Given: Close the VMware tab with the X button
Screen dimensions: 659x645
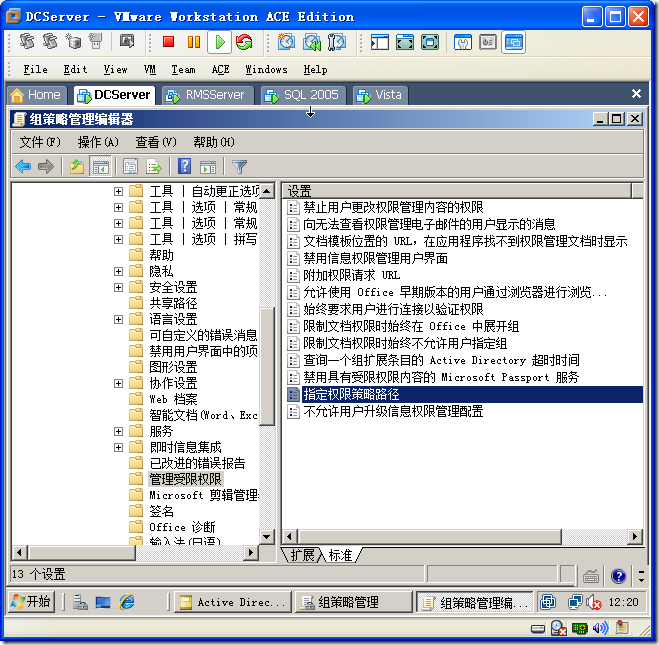Looking at the screenshot, I should coord(636,94).
